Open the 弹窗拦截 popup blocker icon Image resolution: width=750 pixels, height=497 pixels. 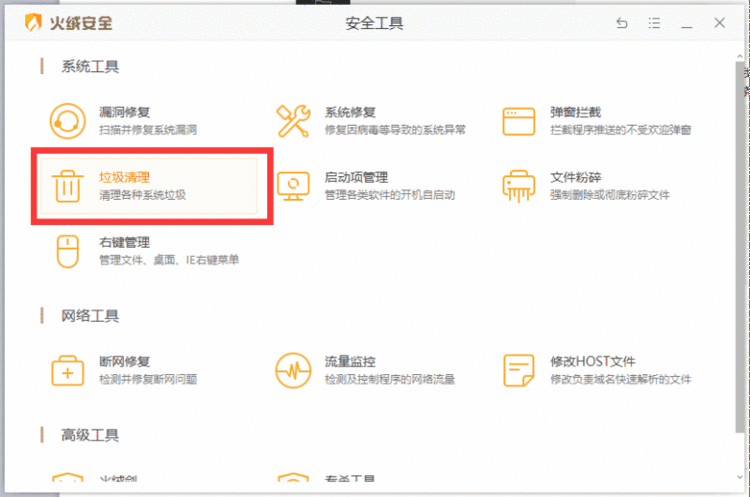[520, 120]
